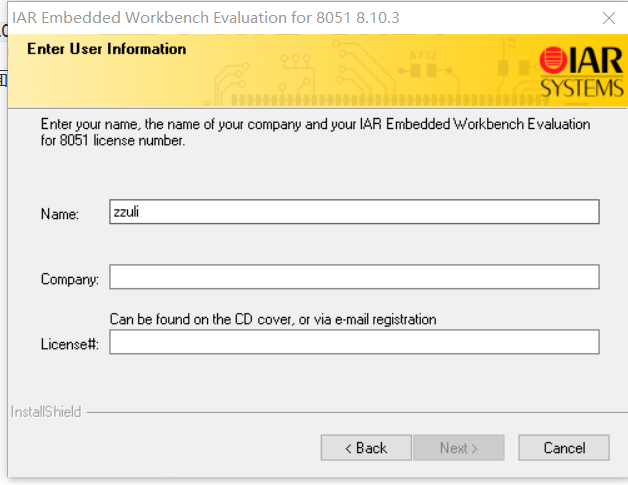Click the CD cover license hint text
The image size is (628, 485).
pos(273,320)
